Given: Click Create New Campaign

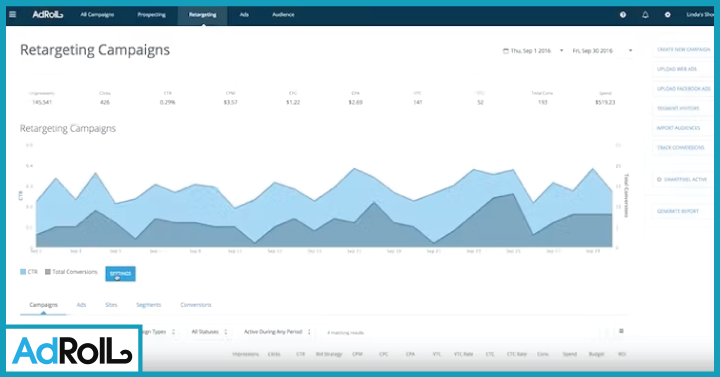Looking at the screenshot, I should [x=683, y=50].
